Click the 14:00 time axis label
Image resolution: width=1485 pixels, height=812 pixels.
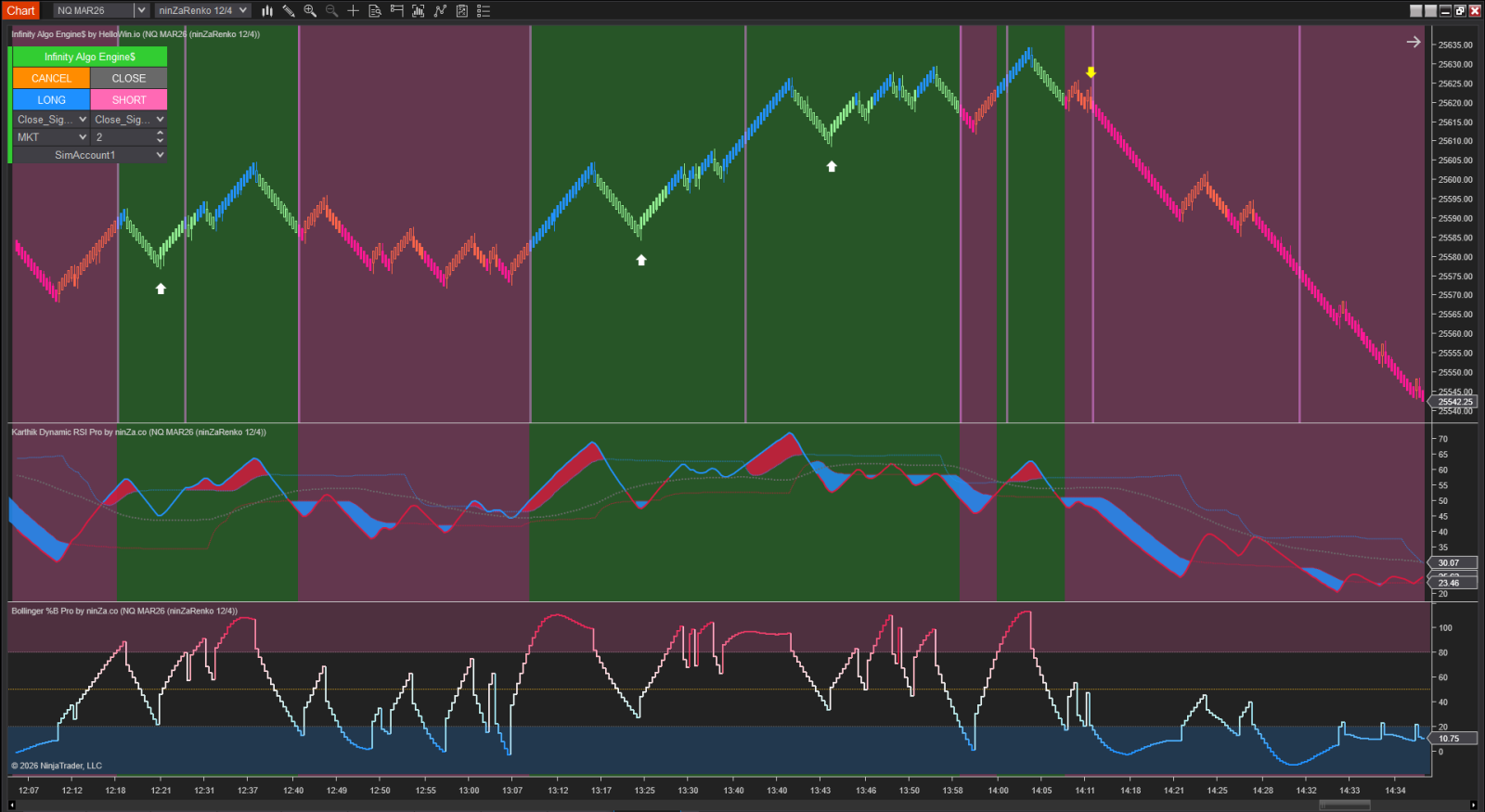point(998,791)
